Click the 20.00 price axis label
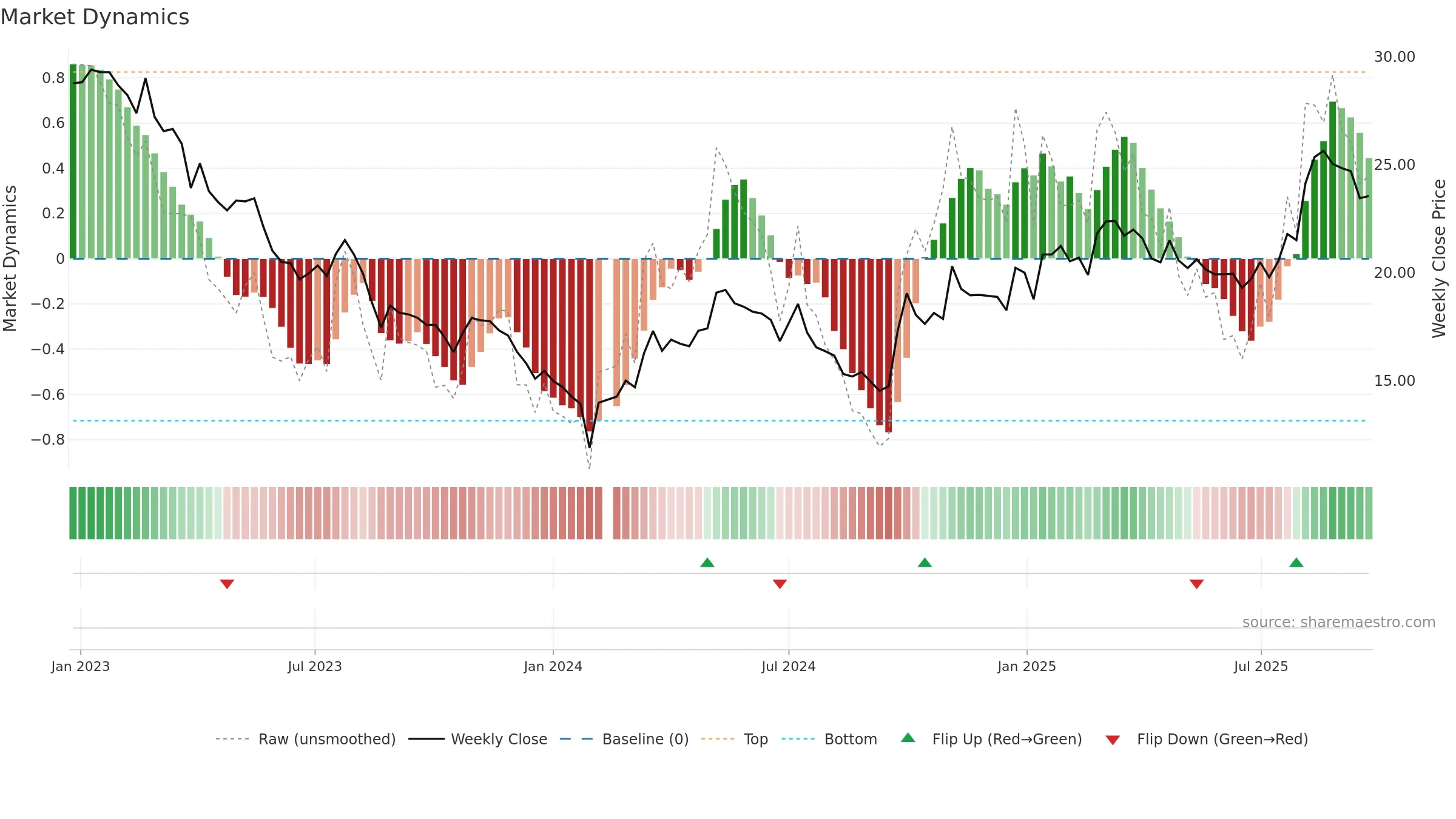Viewport: 1456px width, 819px height. point(1395,273)
